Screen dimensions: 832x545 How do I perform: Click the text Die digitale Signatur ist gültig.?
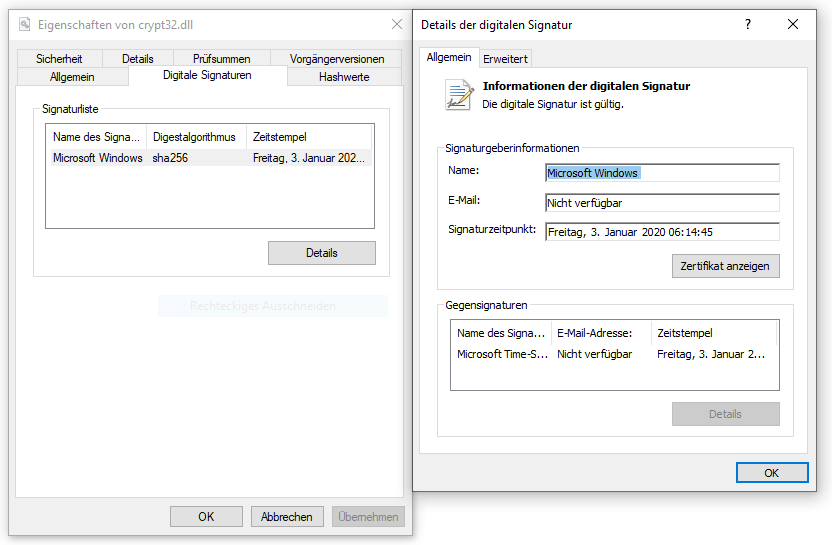pos(553,104)
